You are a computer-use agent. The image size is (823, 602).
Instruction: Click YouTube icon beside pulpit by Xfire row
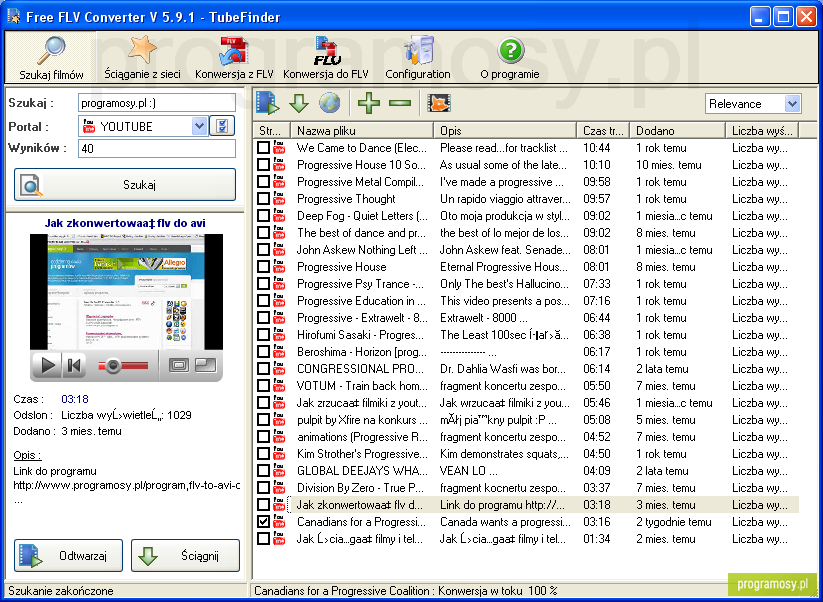click(279, 420)
